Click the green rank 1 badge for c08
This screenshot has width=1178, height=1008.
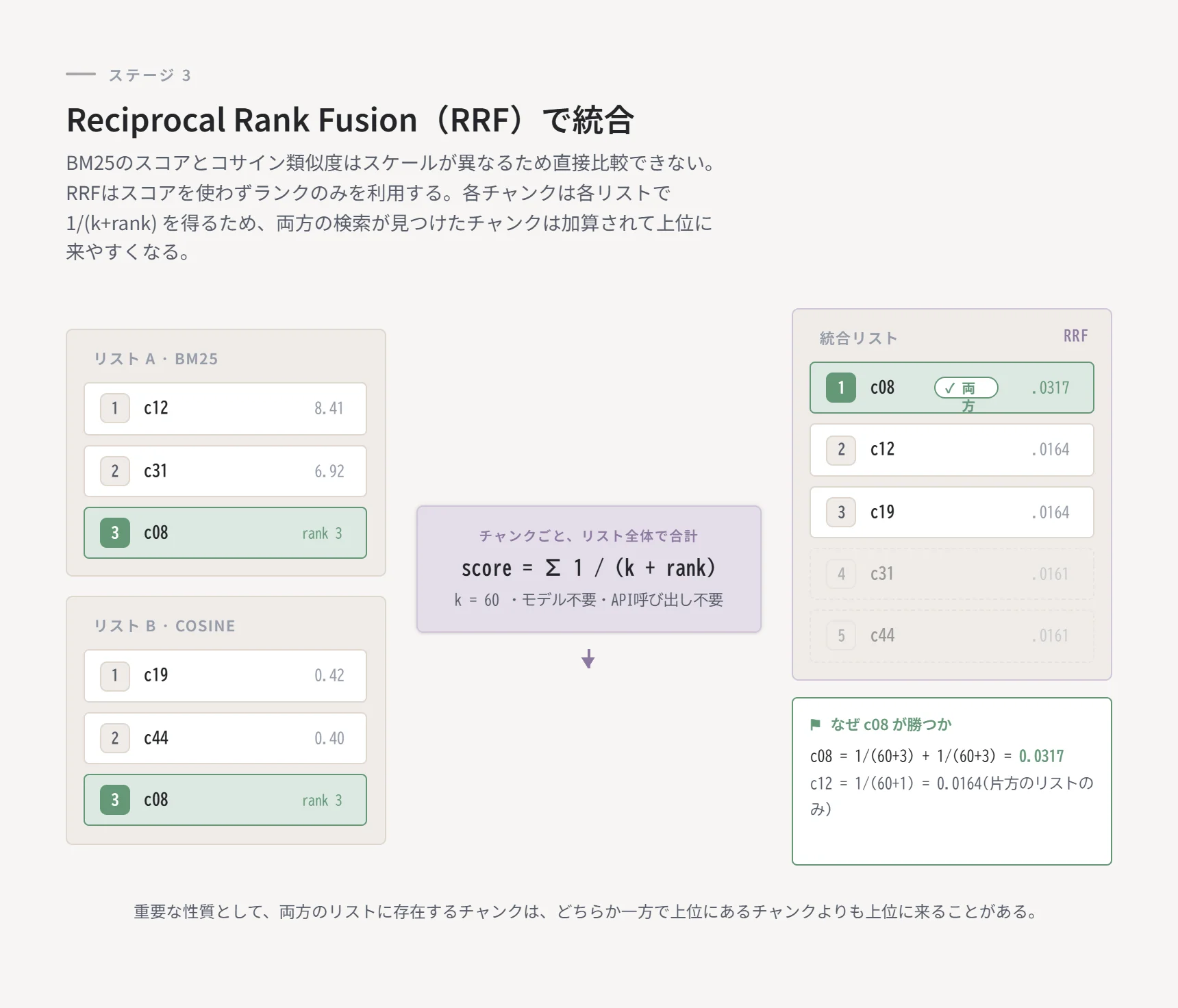(x=841, y=388)
